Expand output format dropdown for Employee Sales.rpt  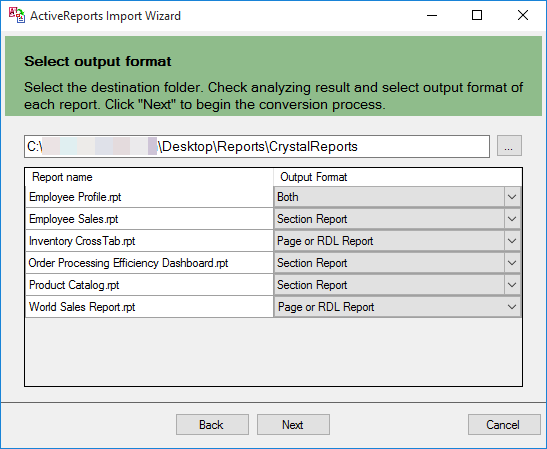512,219
